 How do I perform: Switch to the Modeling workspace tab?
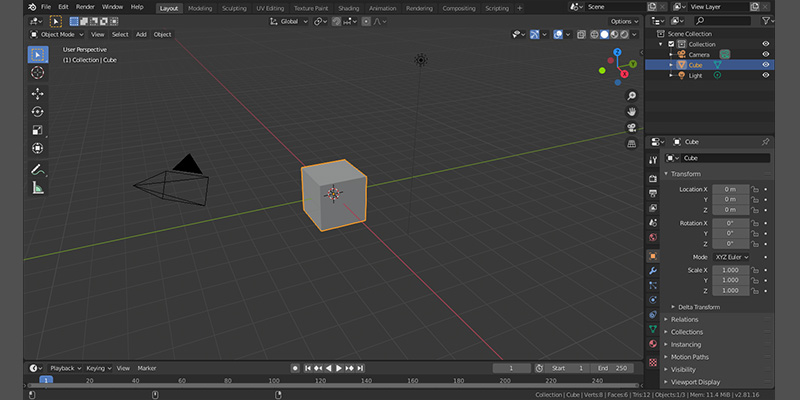tap(200, 8)
